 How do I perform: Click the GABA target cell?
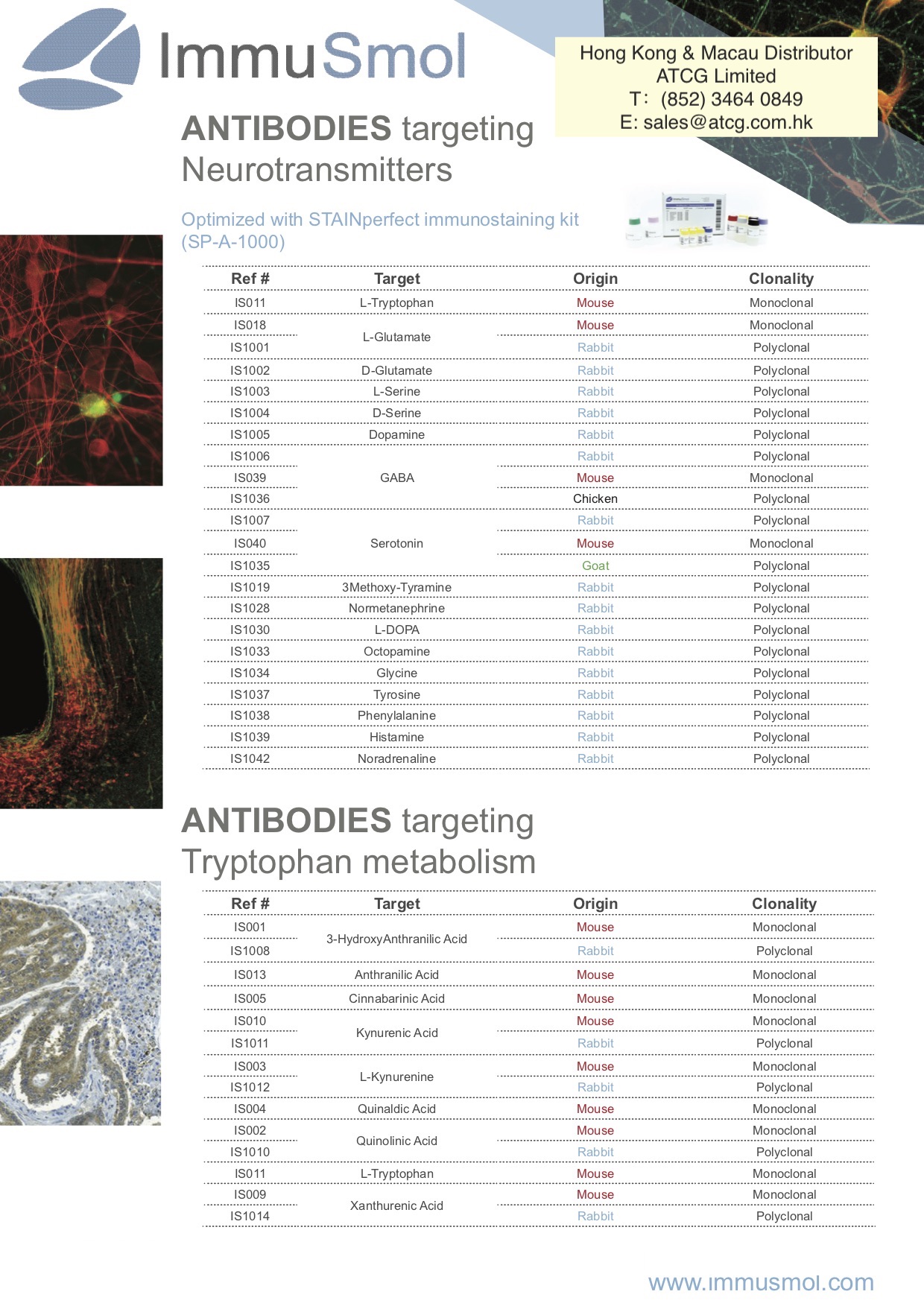tap(396, 478)
